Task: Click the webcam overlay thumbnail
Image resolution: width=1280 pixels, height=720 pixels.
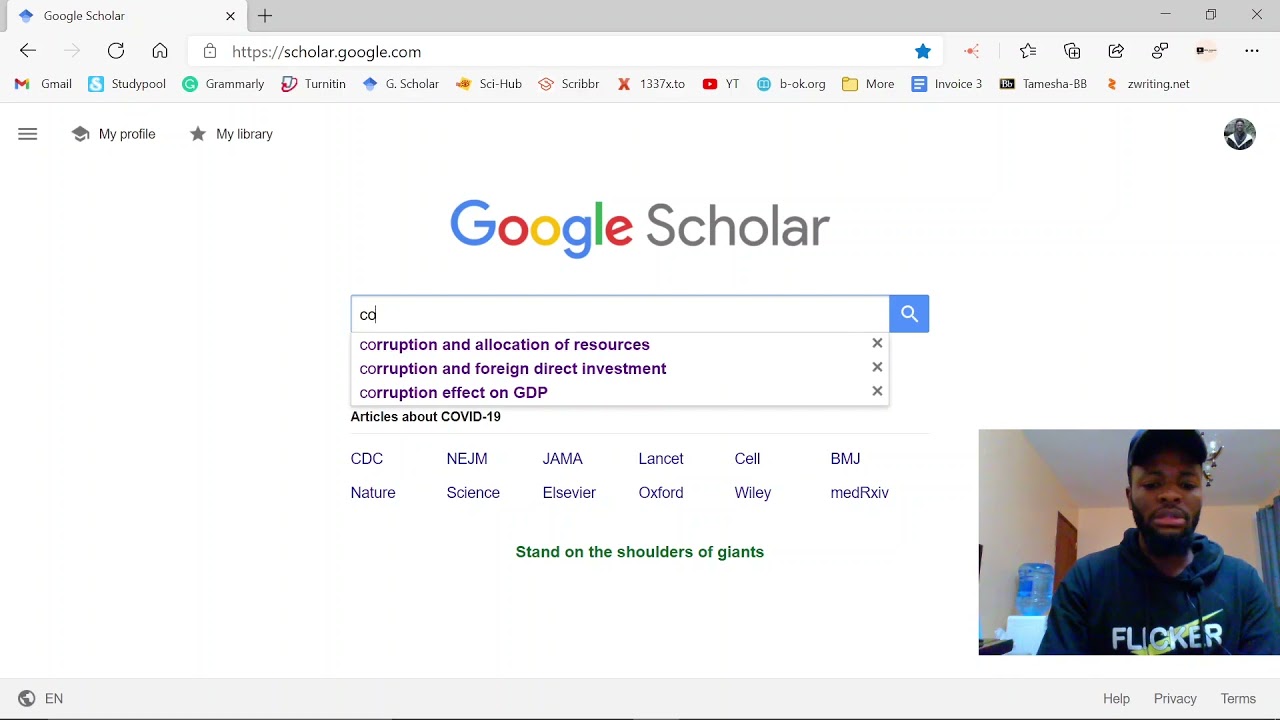Action: coord(1129,542)
